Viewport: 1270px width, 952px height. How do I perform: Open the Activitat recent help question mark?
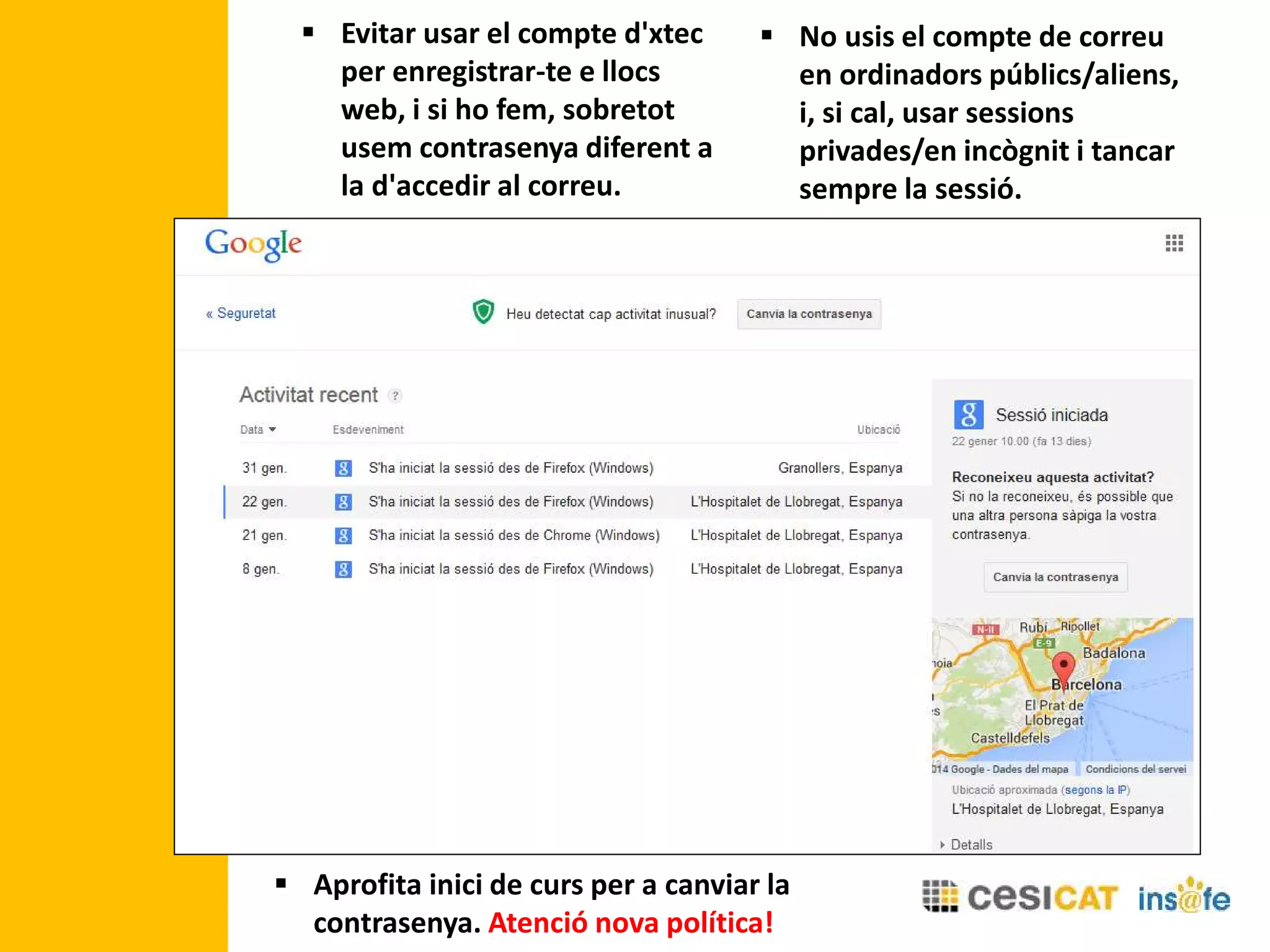395,395
